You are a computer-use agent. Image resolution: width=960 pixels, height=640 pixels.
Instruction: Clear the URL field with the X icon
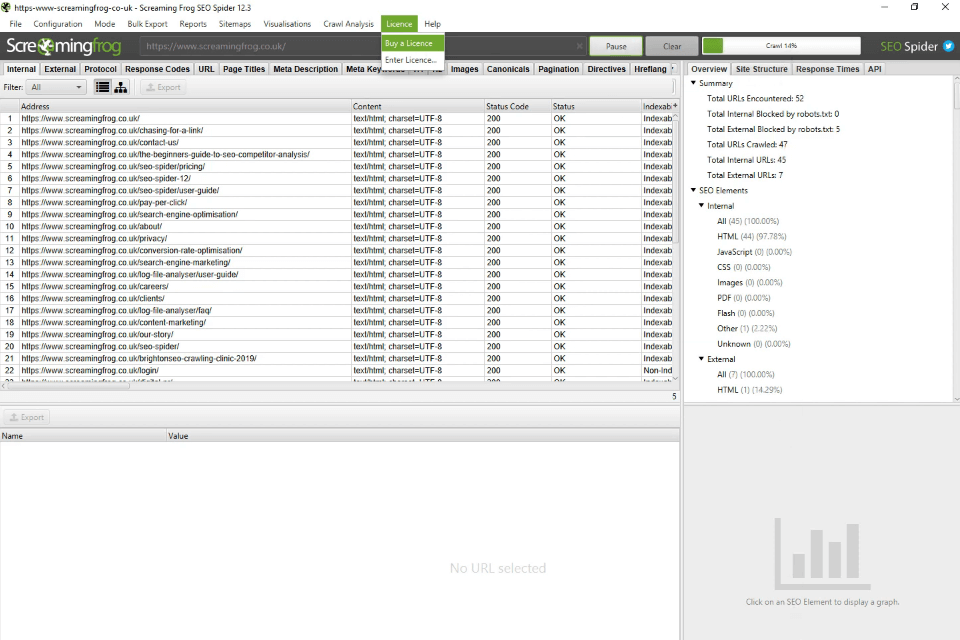[579, 46]
